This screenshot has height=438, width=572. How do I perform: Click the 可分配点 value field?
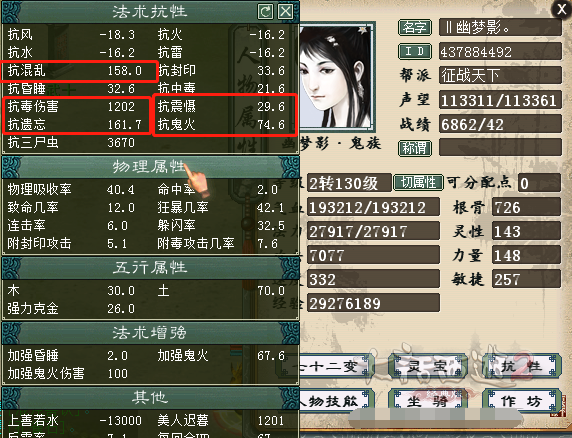(539, 183)
